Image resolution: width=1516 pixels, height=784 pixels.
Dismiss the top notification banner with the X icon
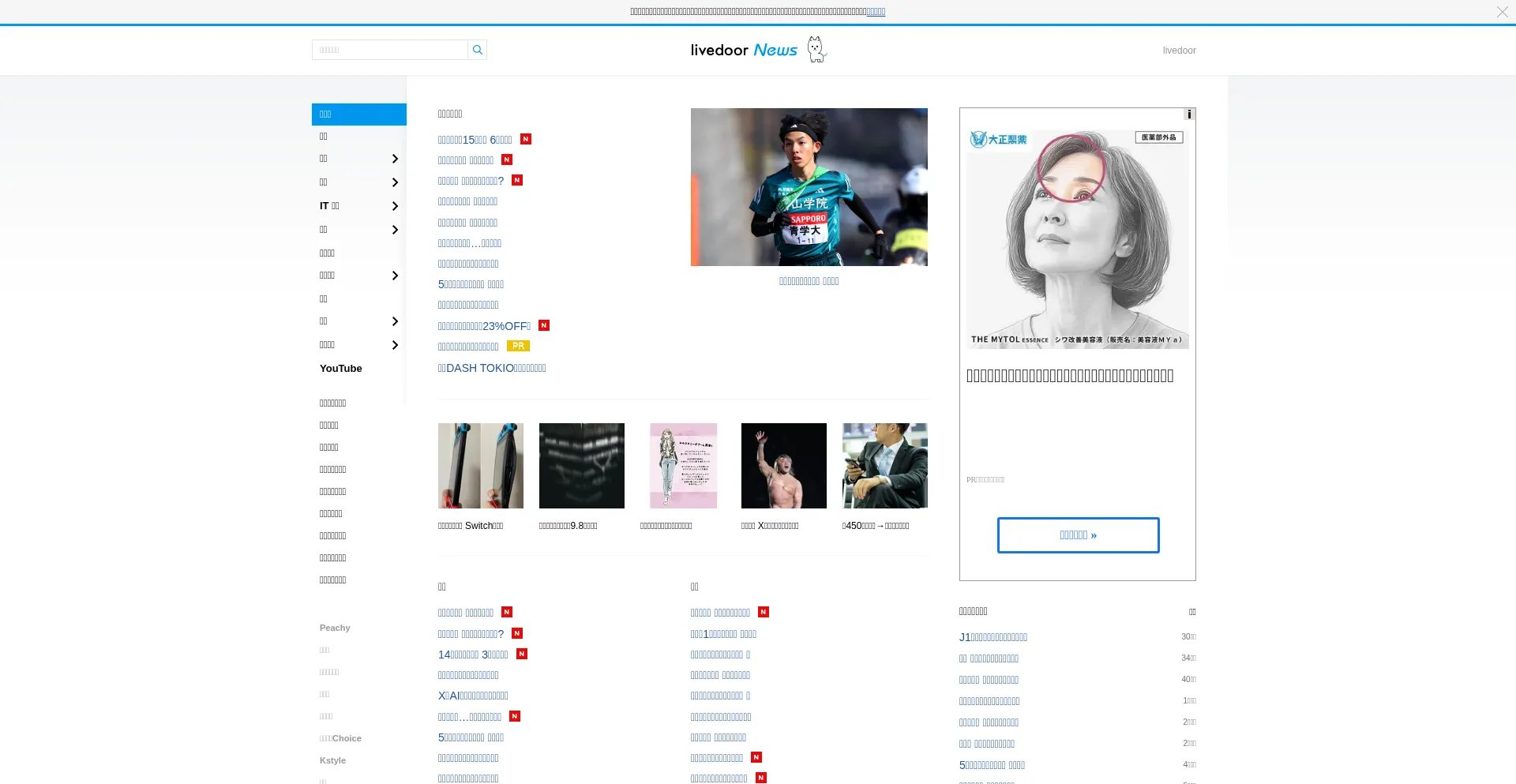pyautogui.click(x=1502, y=12)
